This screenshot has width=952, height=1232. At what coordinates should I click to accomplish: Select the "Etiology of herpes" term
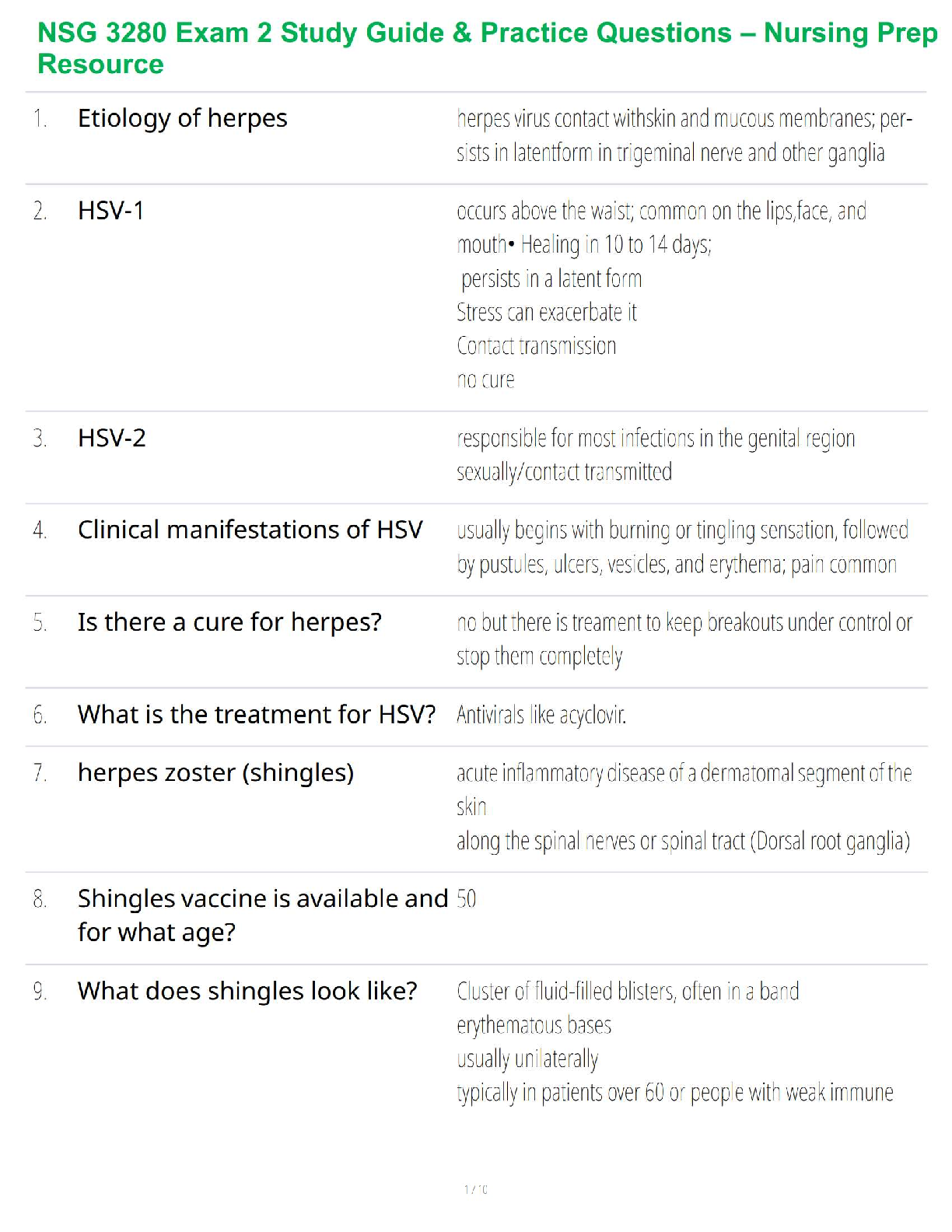coord(182,118)
